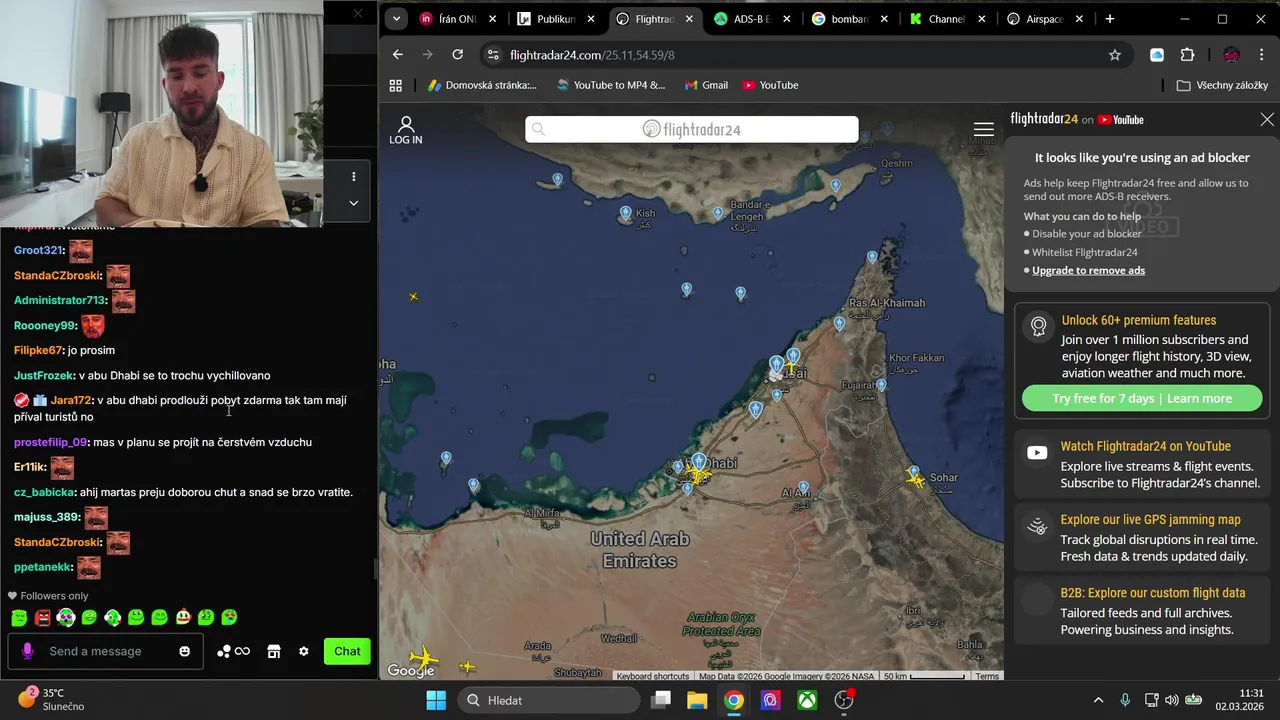Screen dimensions: 1280x720
Task: Close the ad blocker side panel
Action: point(1267,119)
